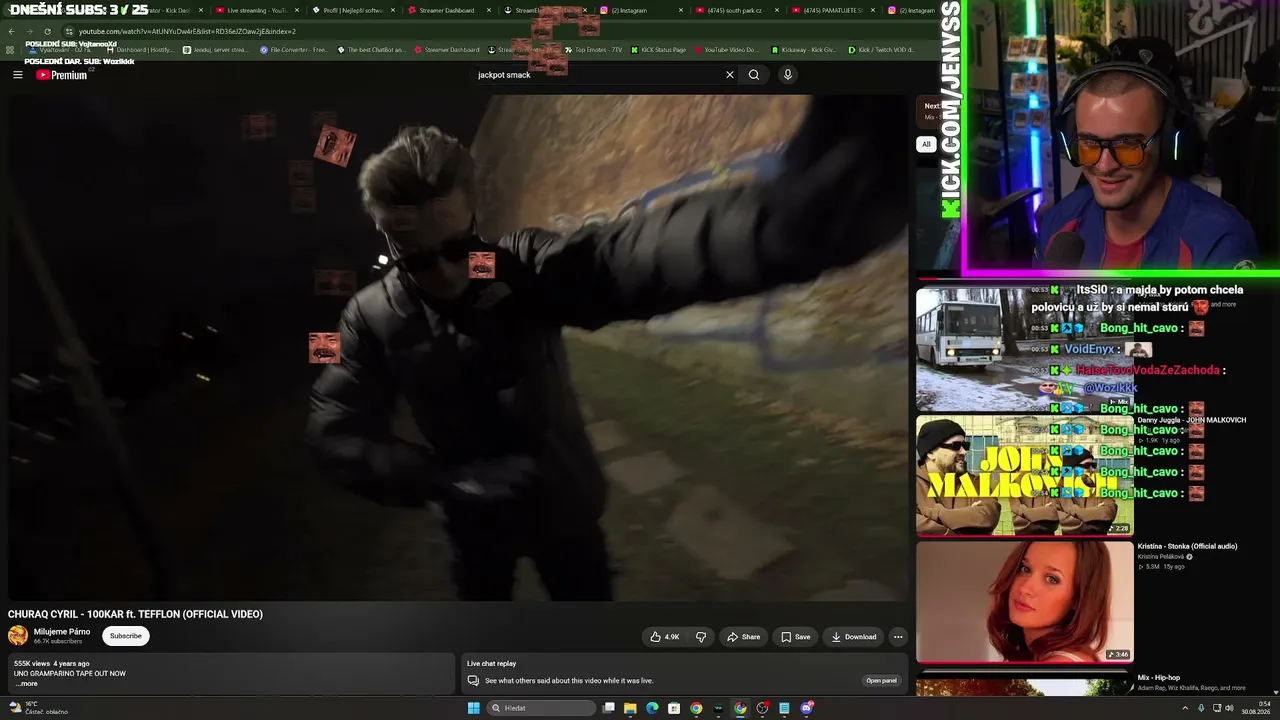
Task: Open the Milujeme Párno channel name
Action: [62, 632]
